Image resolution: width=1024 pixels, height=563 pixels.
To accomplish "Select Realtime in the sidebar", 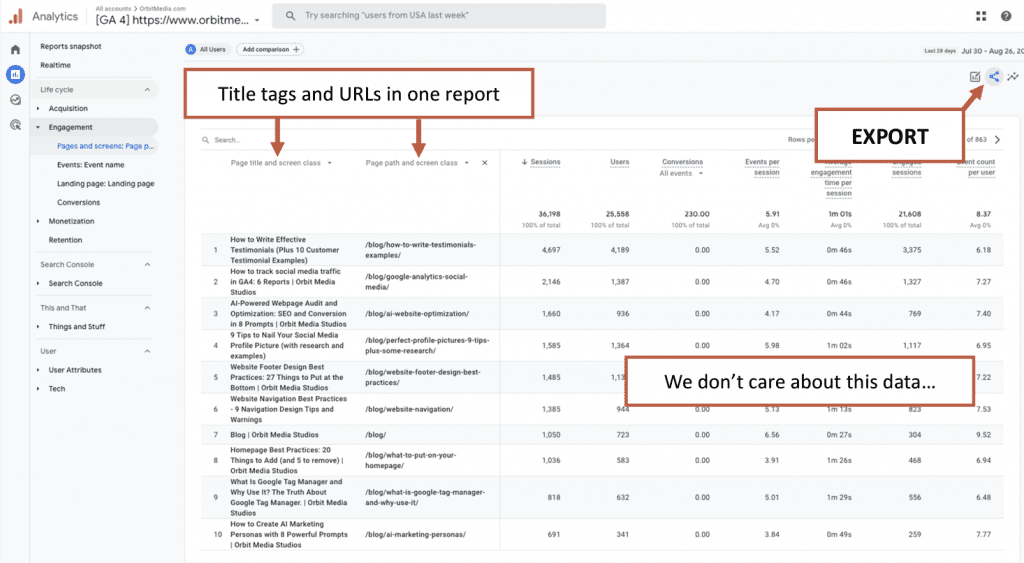I will click(55, 65).
